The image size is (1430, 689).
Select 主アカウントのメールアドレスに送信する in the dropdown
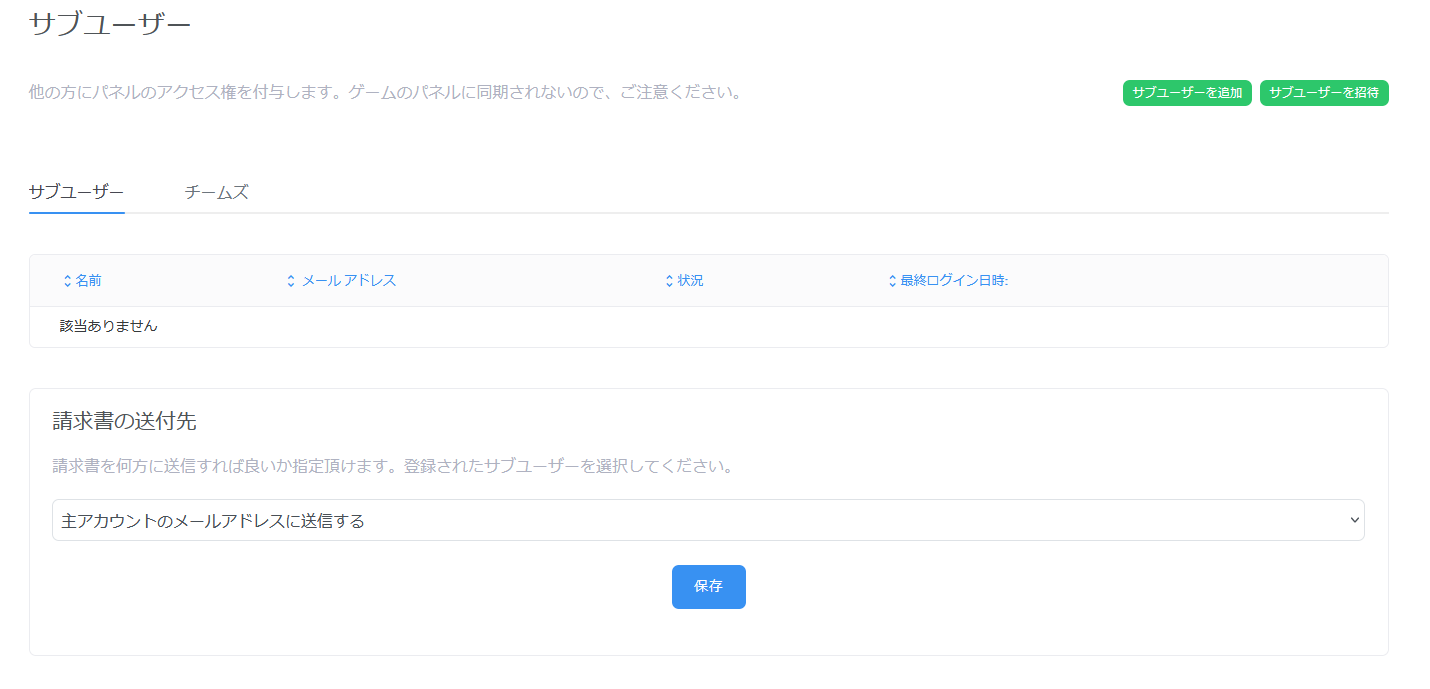point(210,520)
